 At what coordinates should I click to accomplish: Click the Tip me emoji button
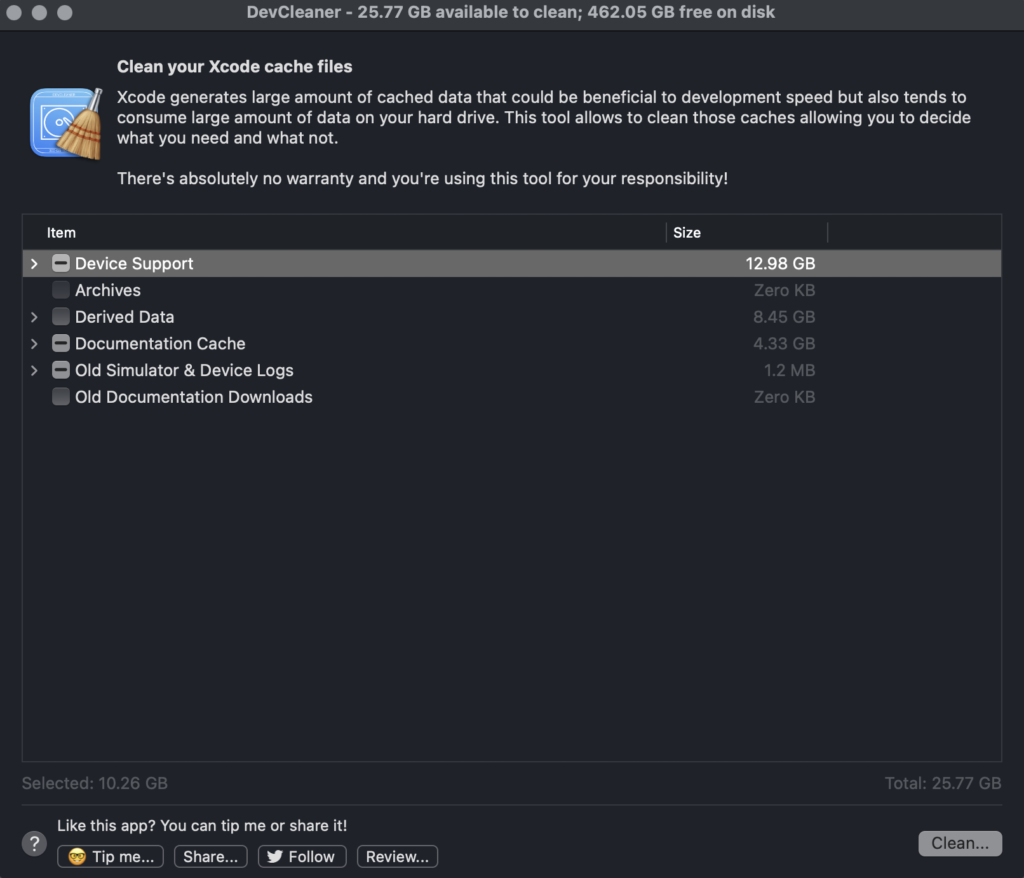pos(111,856)
